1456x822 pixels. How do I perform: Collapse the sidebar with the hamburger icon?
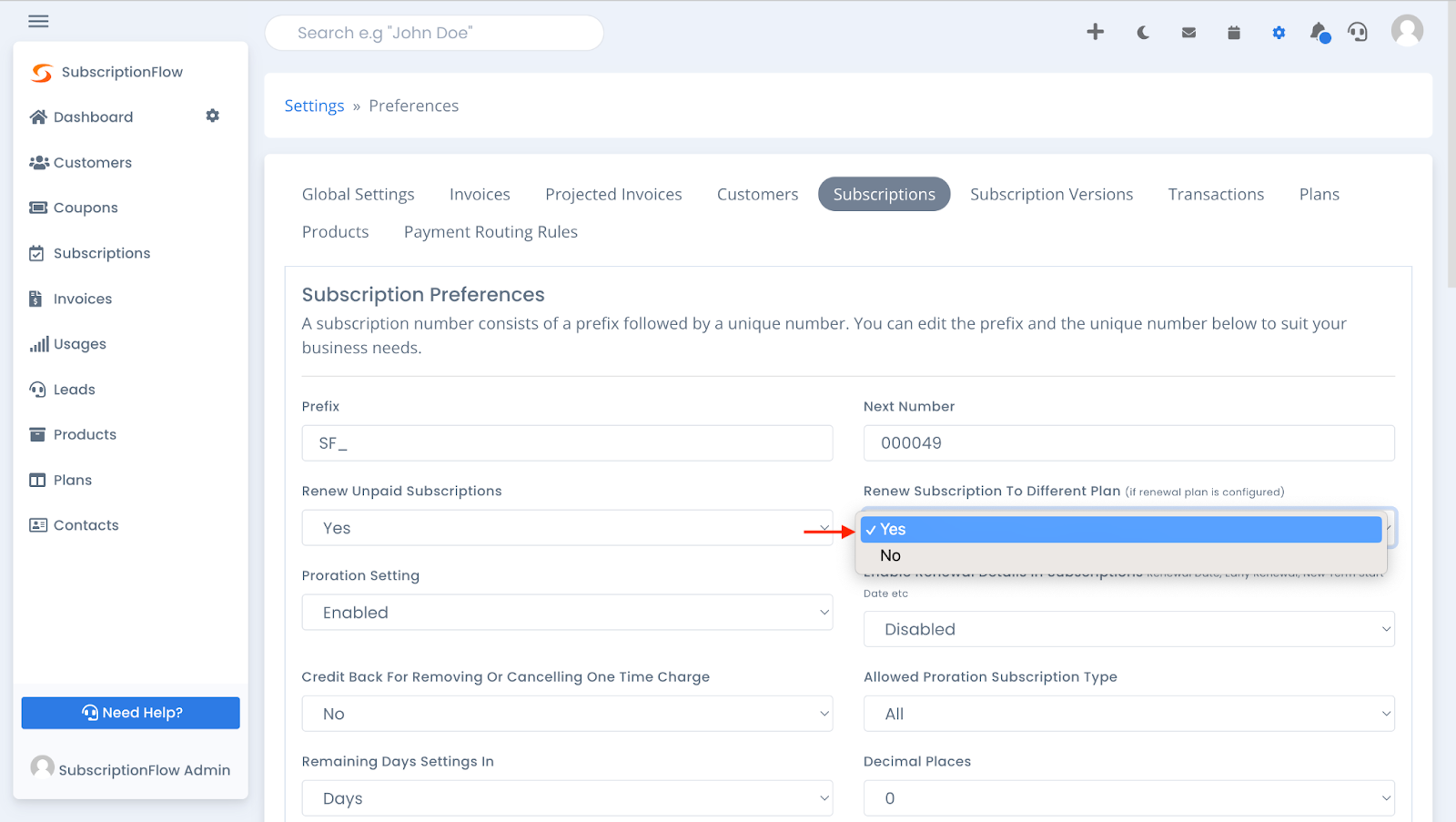[38, 21]
